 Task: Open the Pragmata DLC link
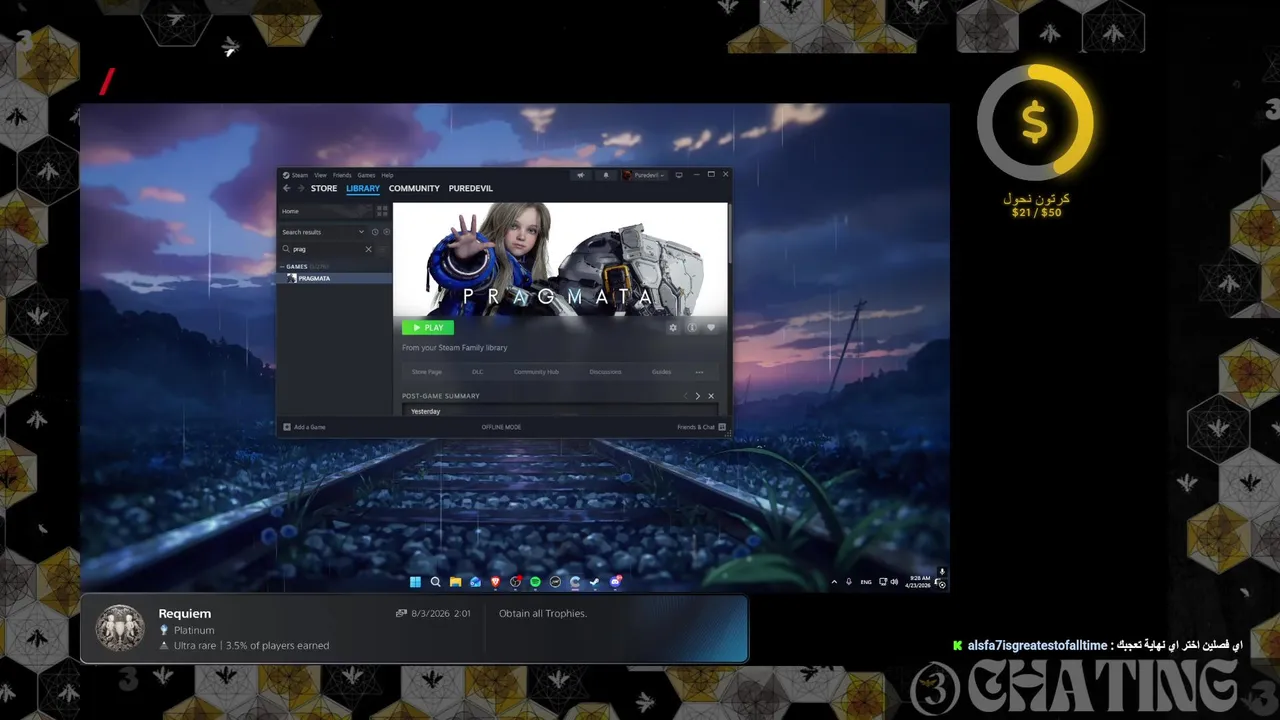point(478,372)
